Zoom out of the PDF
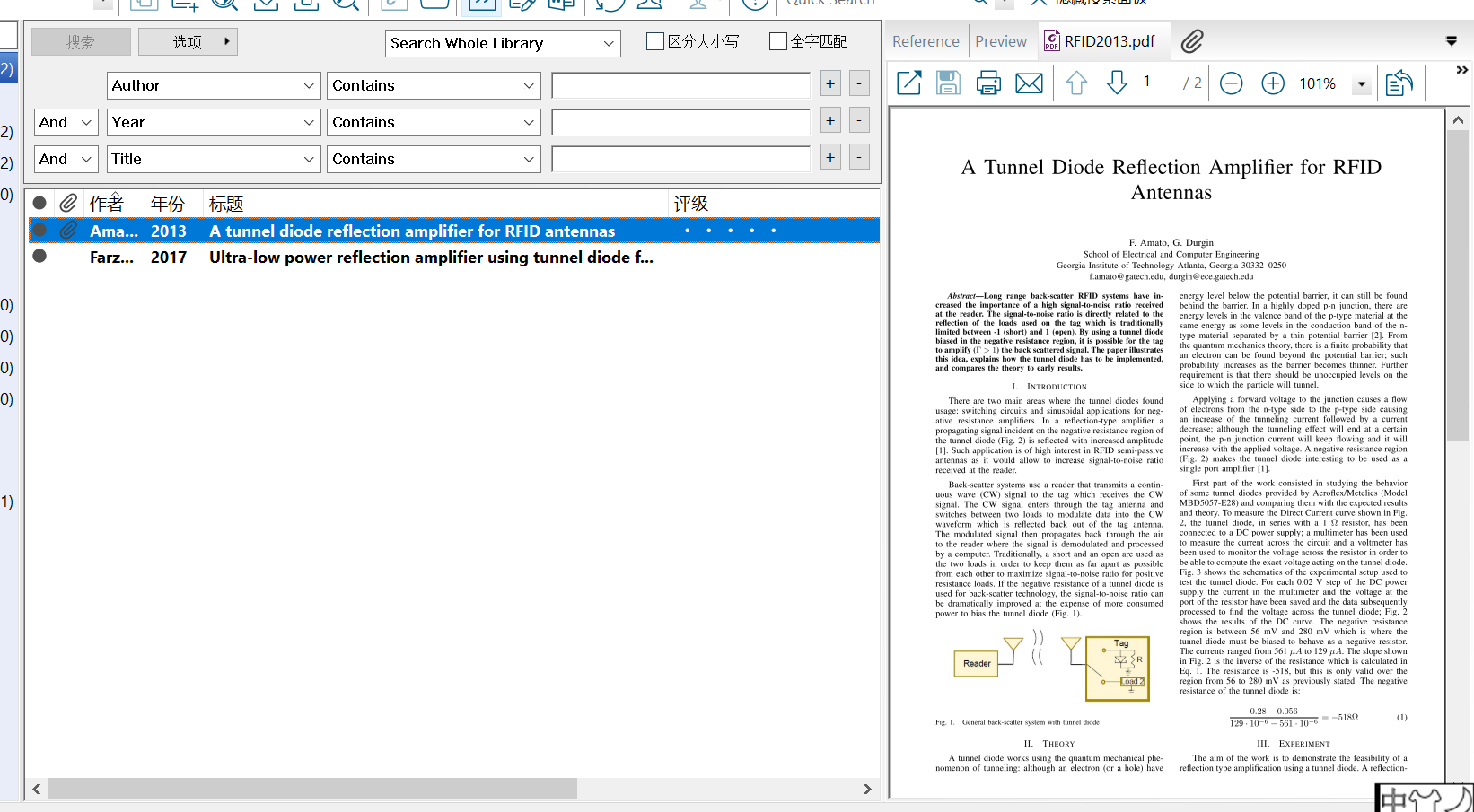The width and height of the screenshot is (1474, 812). point(1232,83)
